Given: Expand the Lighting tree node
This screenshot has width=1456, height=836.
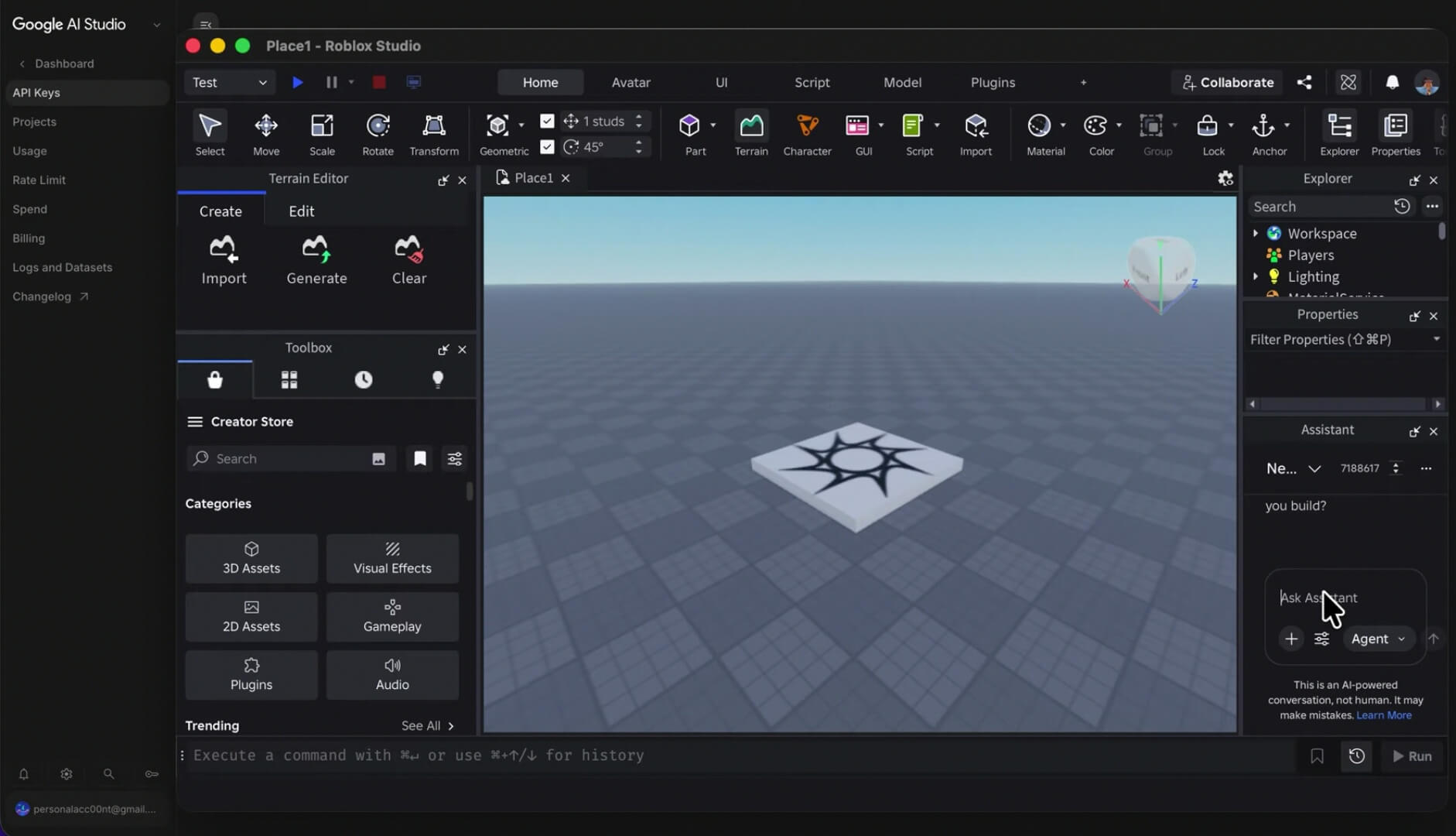Looking at the screenshot, I should click(1255, 276).
